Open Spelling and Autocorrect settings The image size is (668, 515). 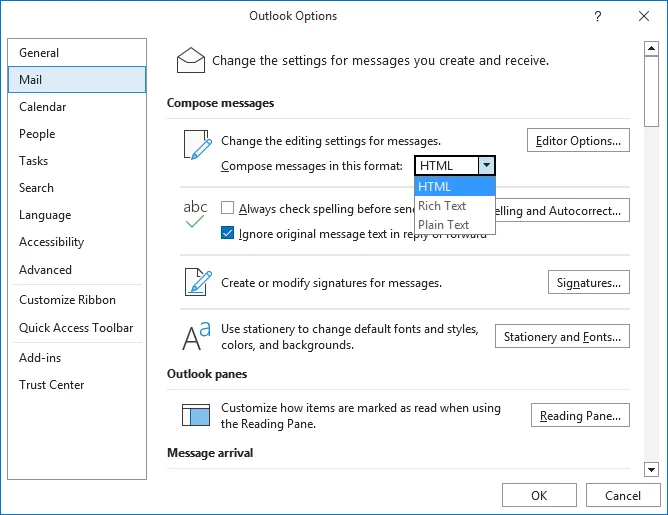tap(562, 210)
